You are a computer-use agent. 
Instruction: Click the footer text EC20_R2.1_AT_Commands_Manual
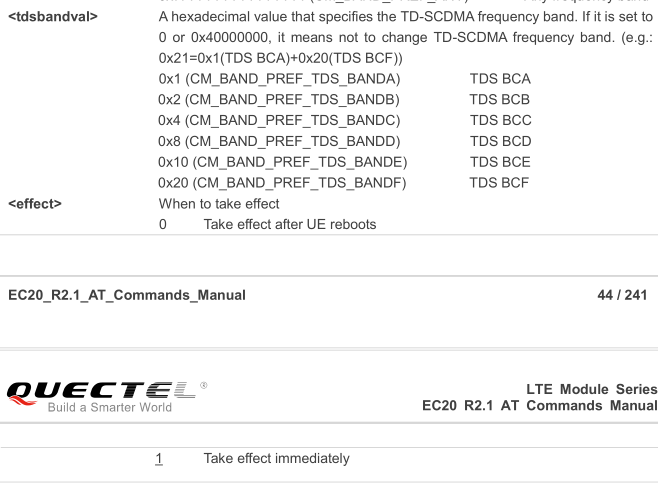[x=127, y=295]
